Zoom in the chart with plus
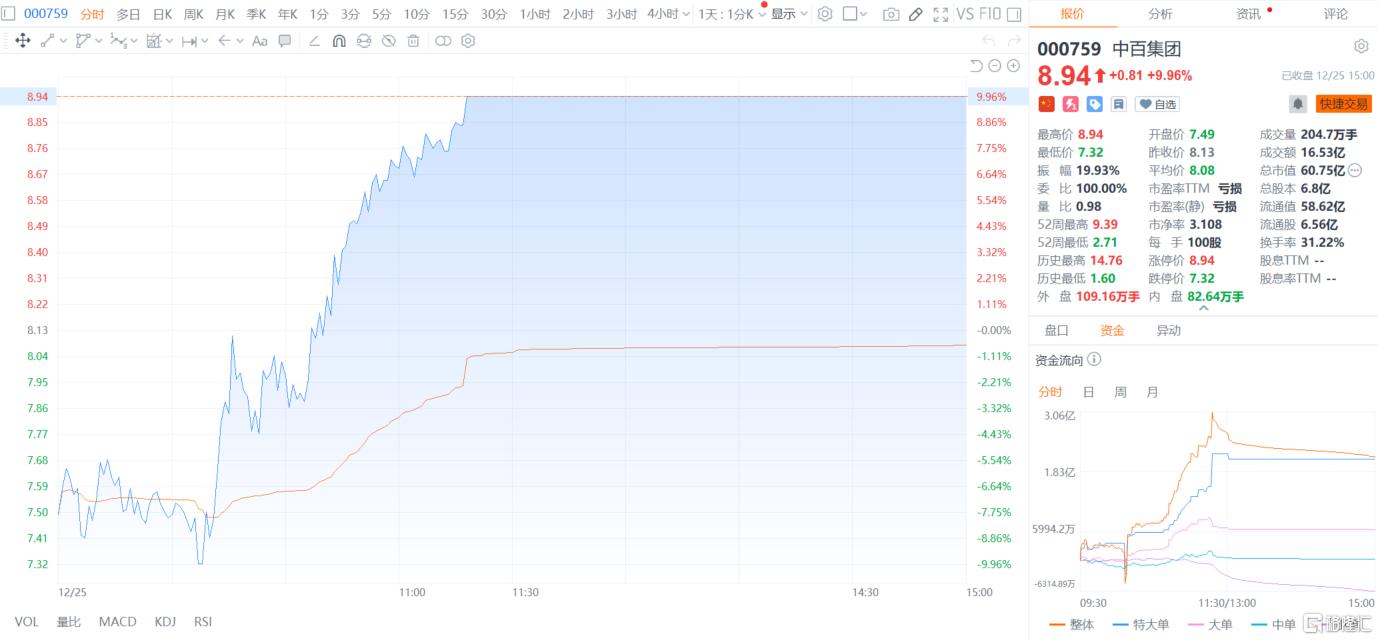This screenshot has height=640, width=1378. pyautogui.click(x=1013, y=66)
